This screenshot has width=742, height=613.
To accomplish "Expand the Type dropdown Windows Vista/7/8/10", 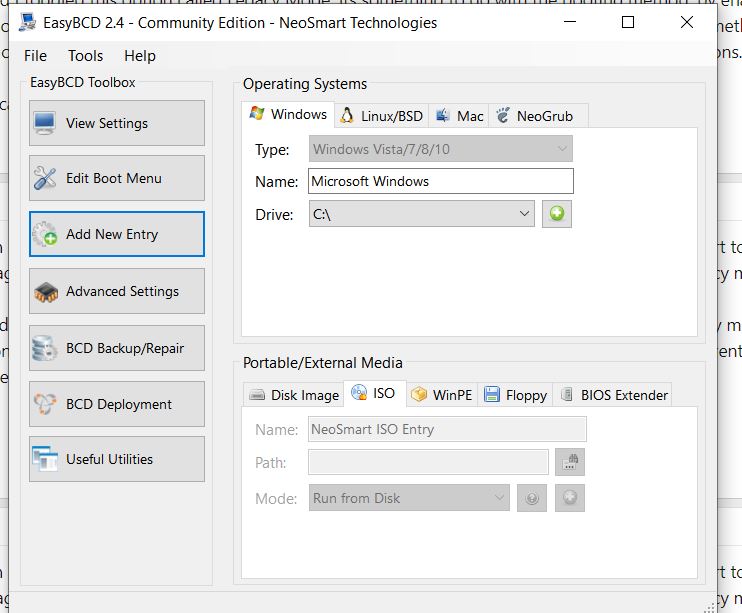I will click(x=441, y=149).
